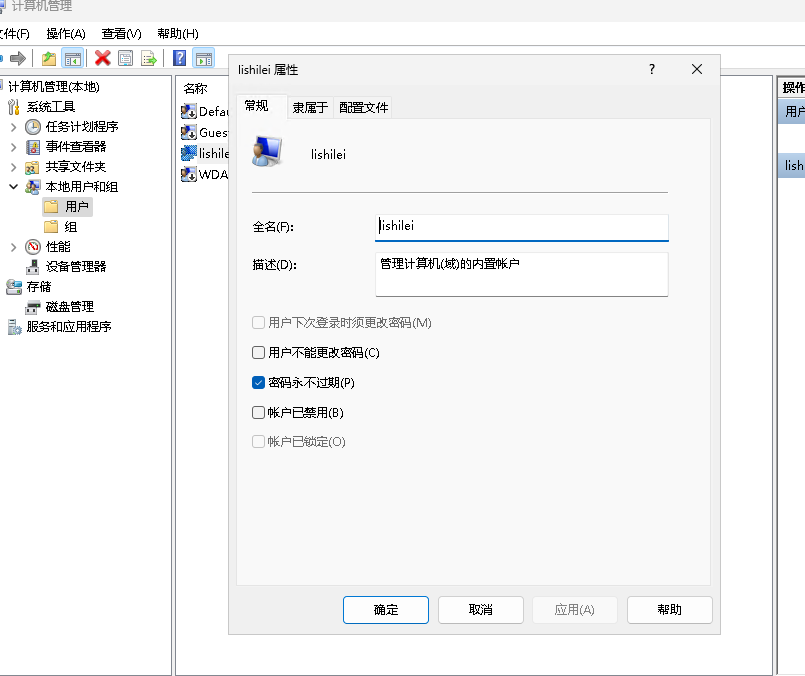Click the 取消 button
The image size is (805, 676).
(480, 610)
